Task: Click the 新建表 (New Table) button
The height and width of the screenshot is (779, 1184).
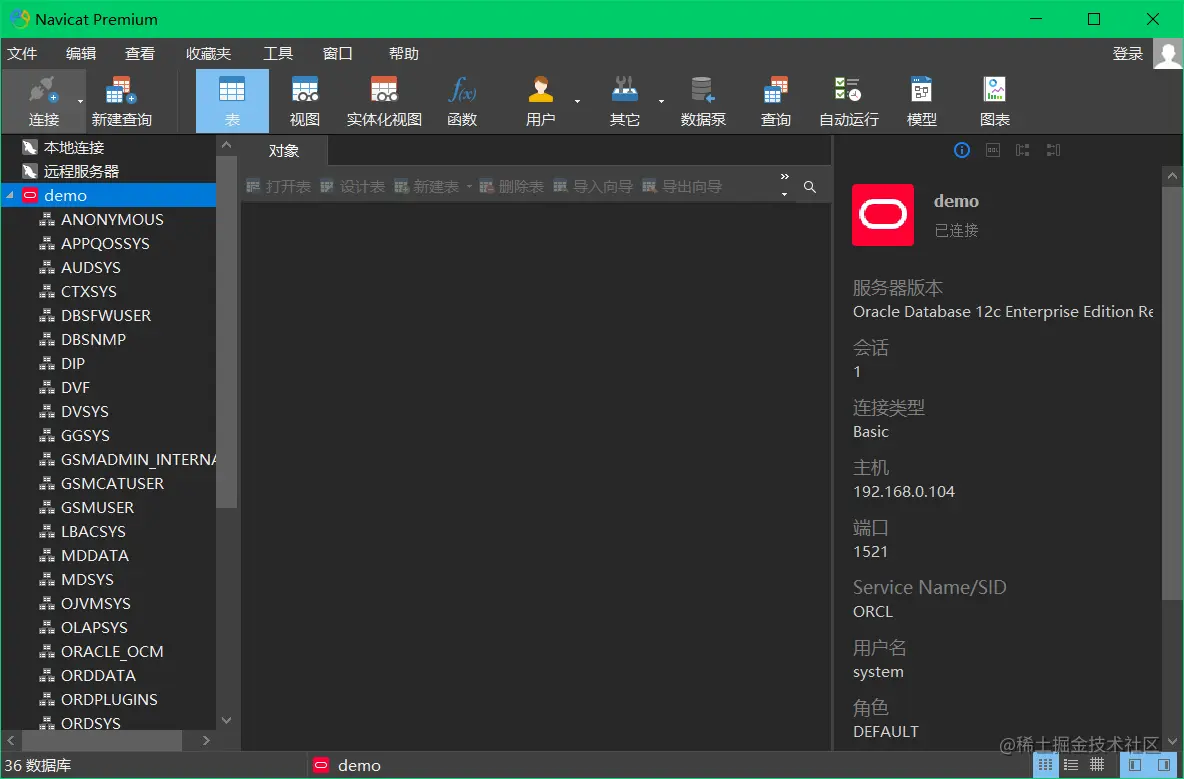Action: tap(427, 186)
